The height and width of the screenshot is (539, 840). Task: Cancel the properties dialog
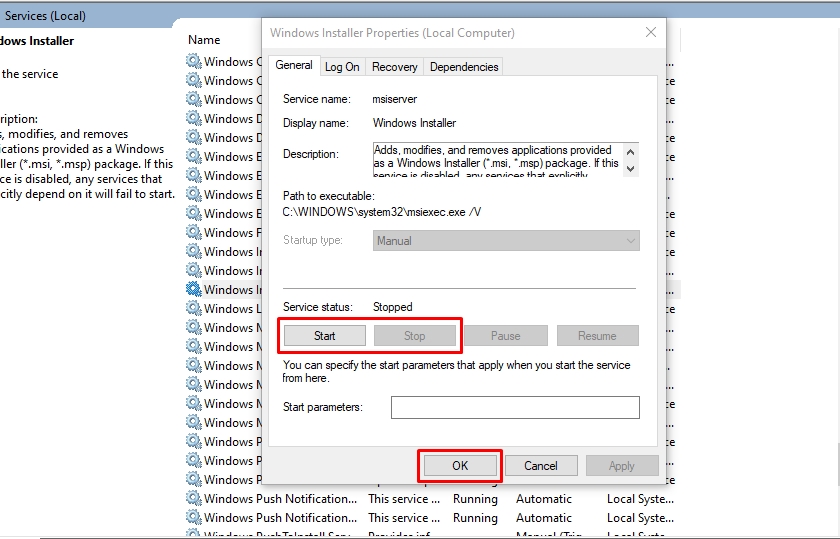(x=541, y=466)
